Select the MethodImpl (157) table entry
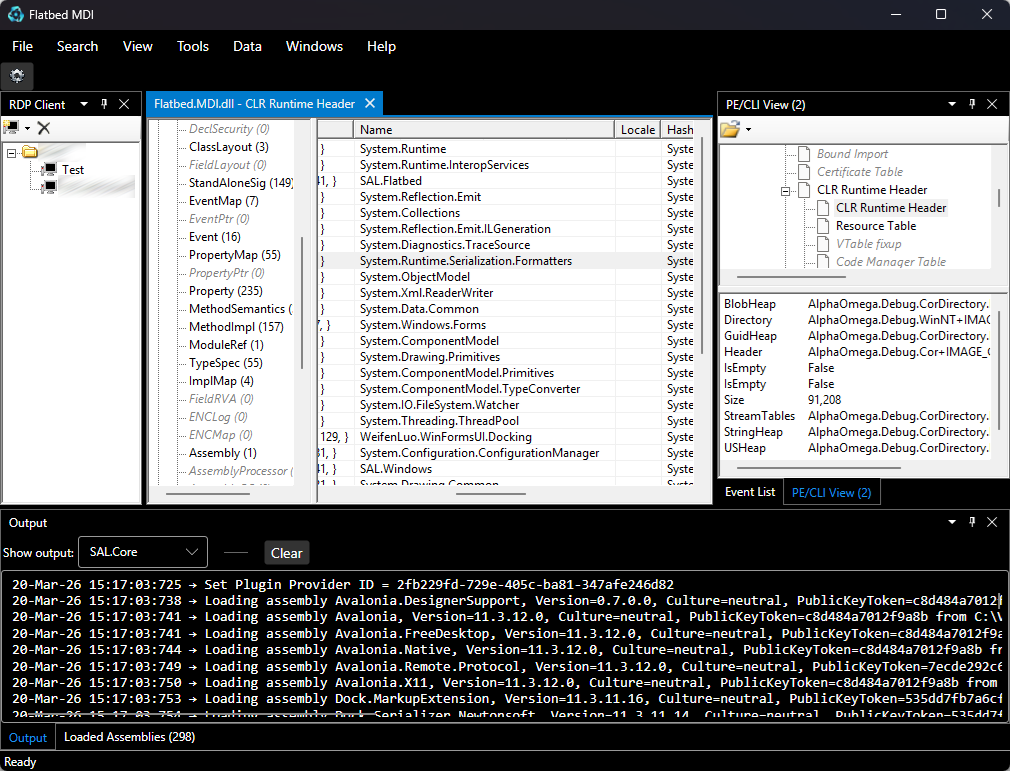Viewport: 1010px width, 771px height. (236, 327)
